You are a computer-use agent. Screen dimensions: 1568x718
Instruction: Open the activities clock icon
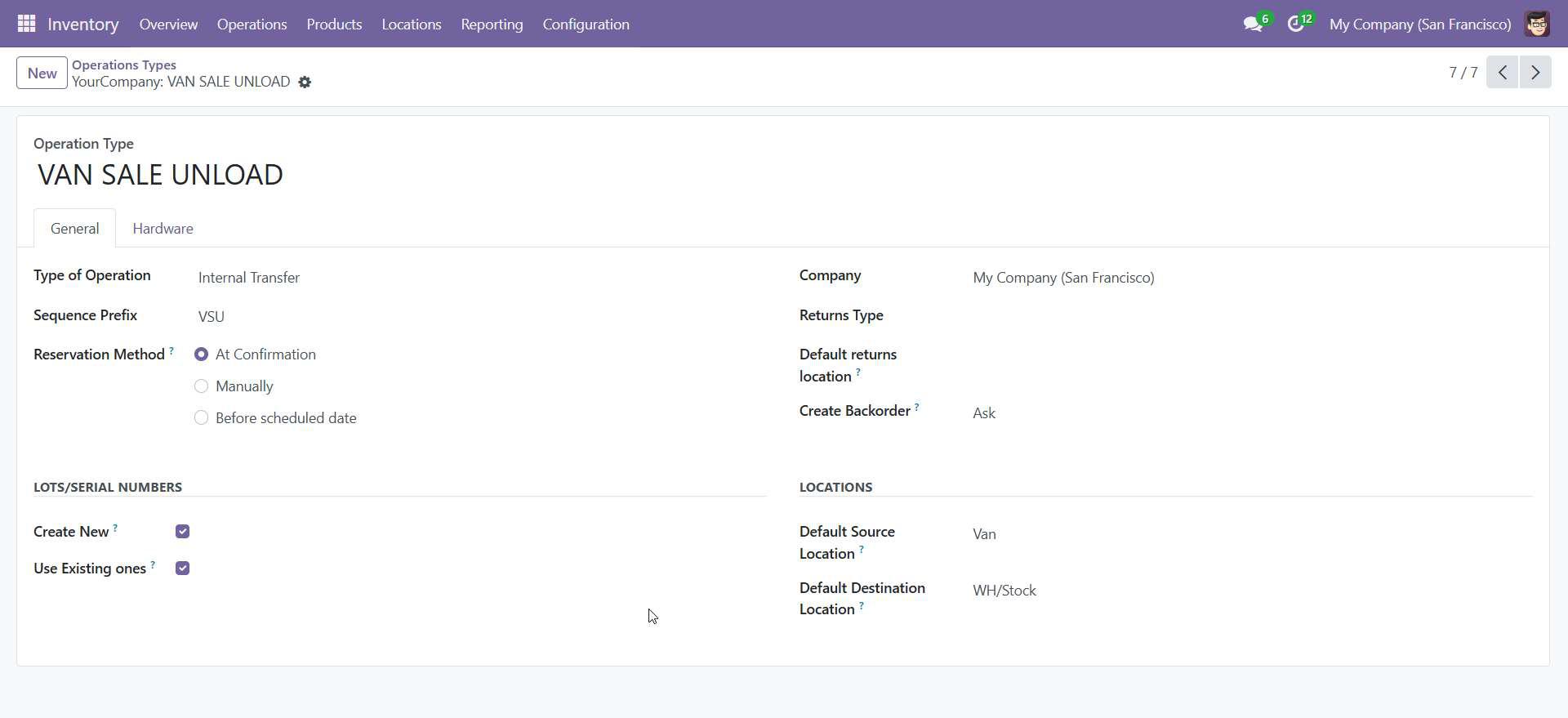(x=1295, y=25)
